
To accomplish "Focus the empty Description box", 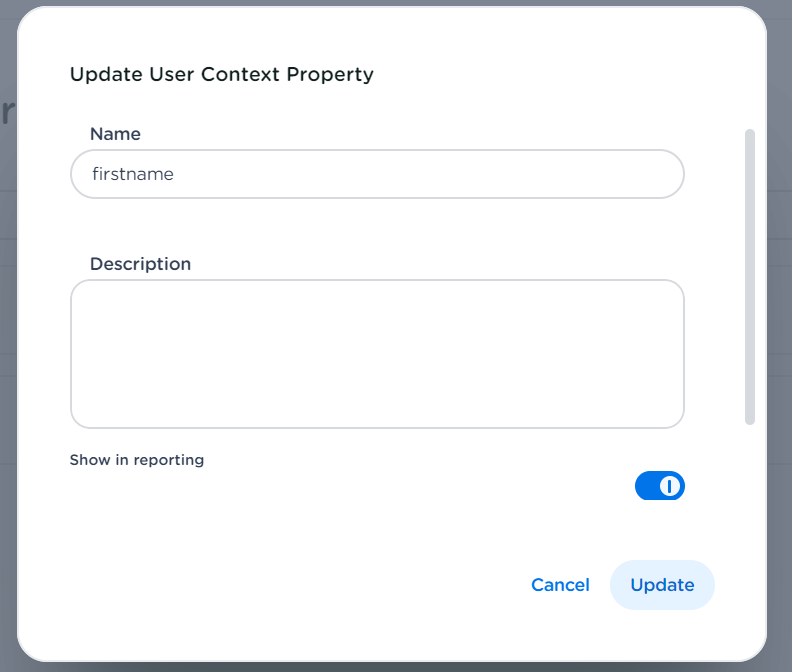I will pos(377,354).
